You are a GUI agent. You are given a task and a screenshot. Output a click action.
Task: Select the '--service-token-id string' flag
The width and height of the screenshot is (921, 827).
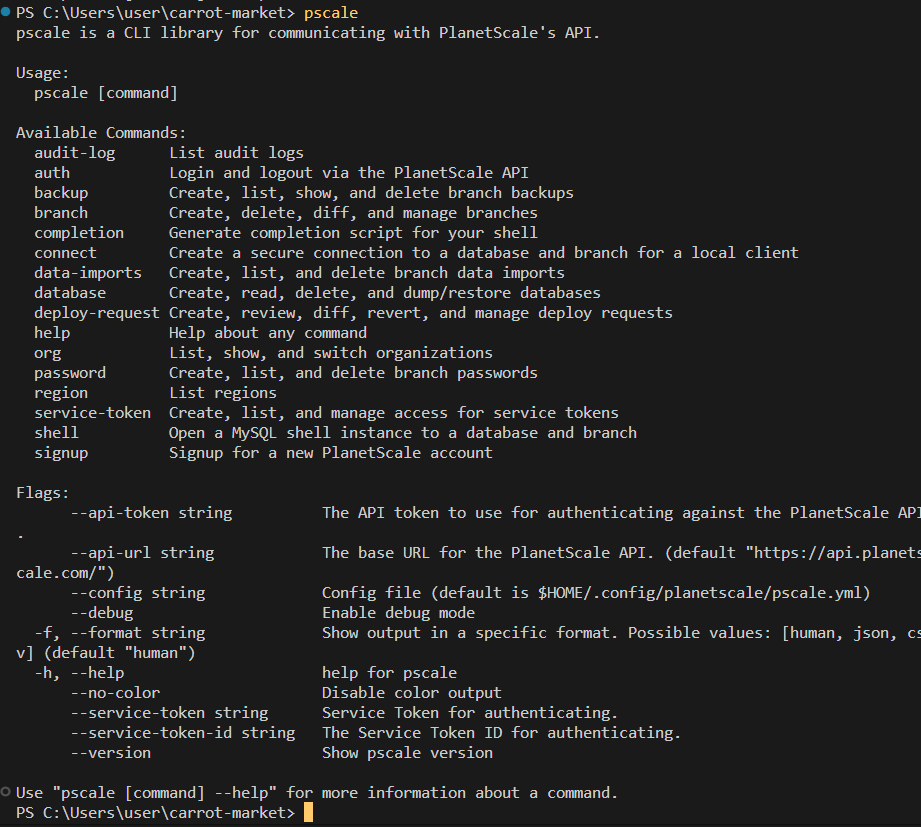point(183,733)
